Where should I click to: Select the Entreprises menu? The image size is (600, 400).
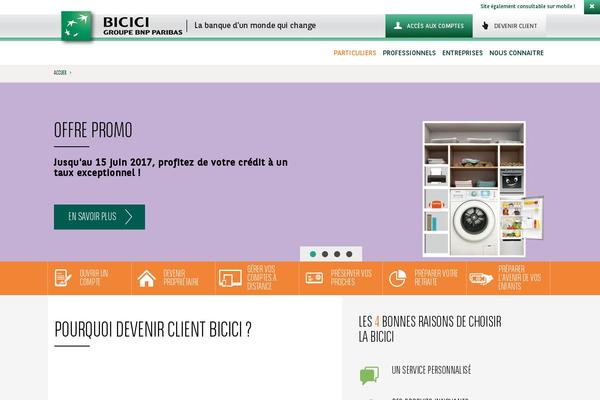point(462,53)
